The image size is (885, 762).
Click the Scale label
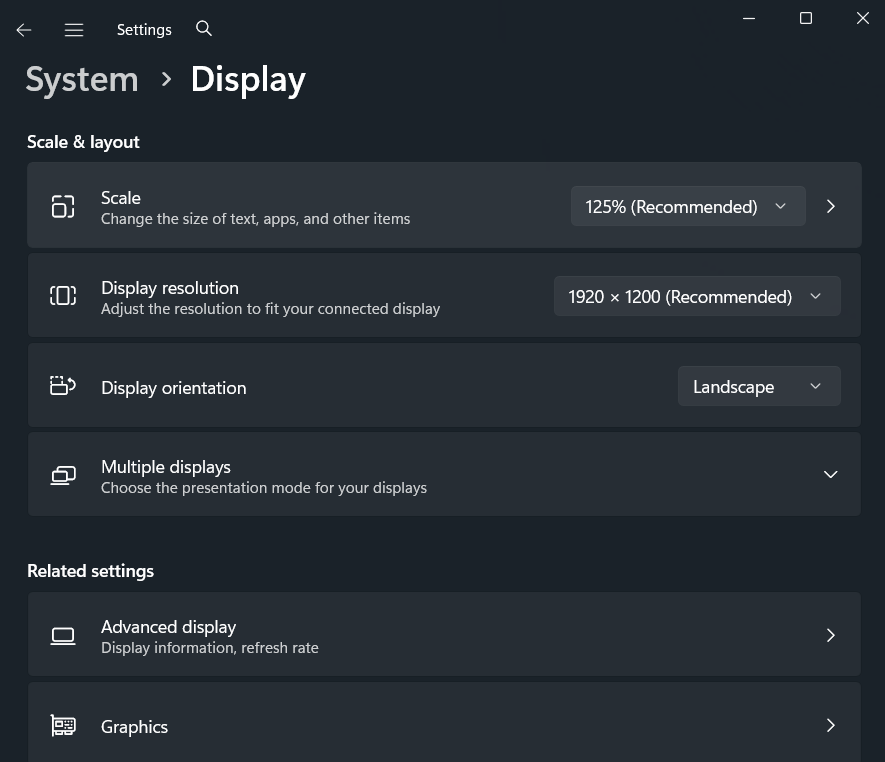[121, 198]
